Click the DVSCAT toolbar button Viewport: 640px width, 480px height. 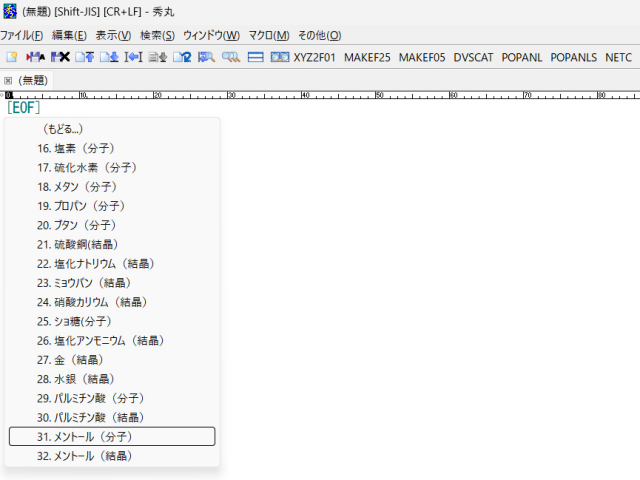pos(473,57)
